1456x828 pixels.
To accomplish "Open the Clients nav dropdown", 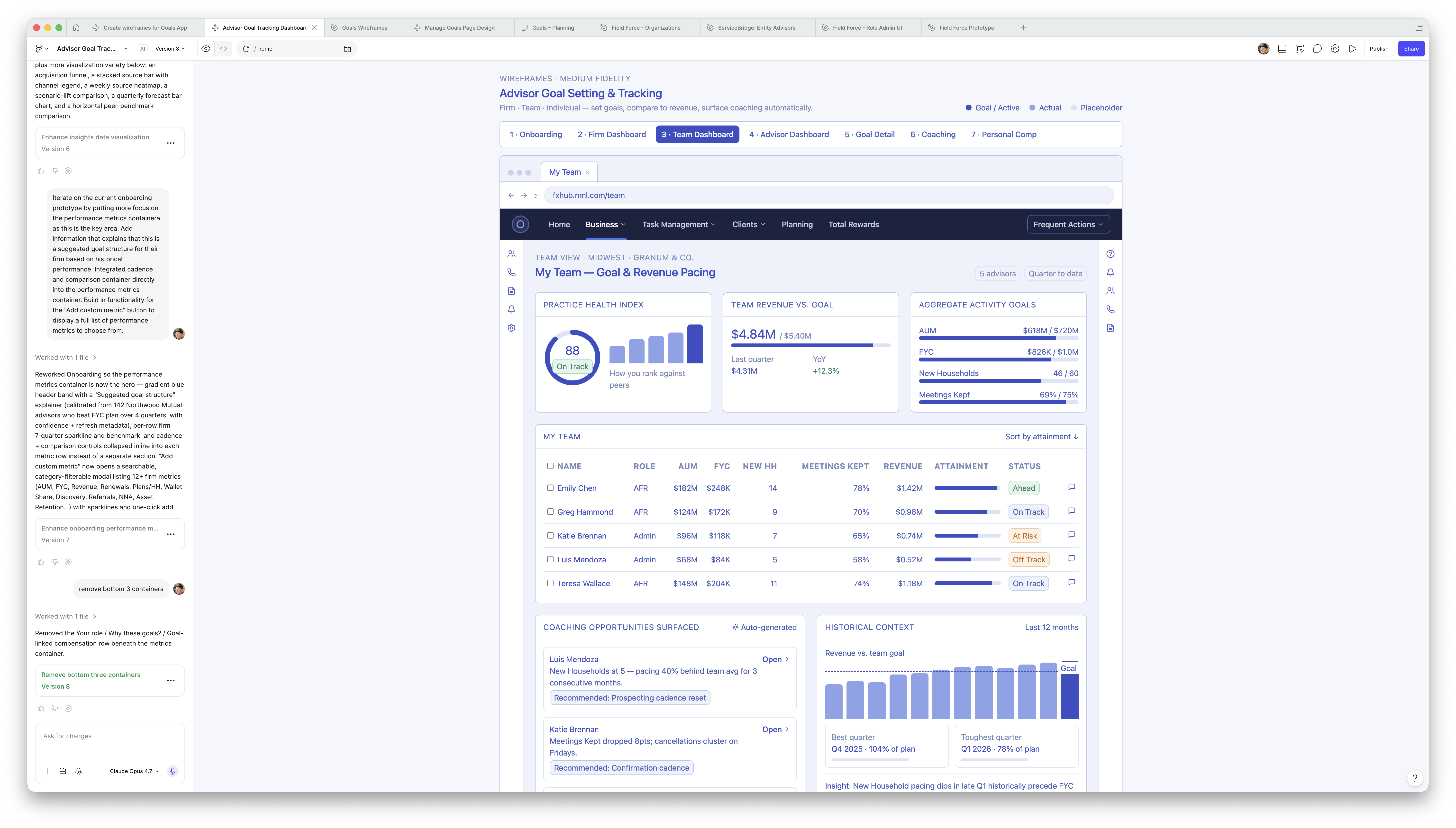I will coord(749,224).
